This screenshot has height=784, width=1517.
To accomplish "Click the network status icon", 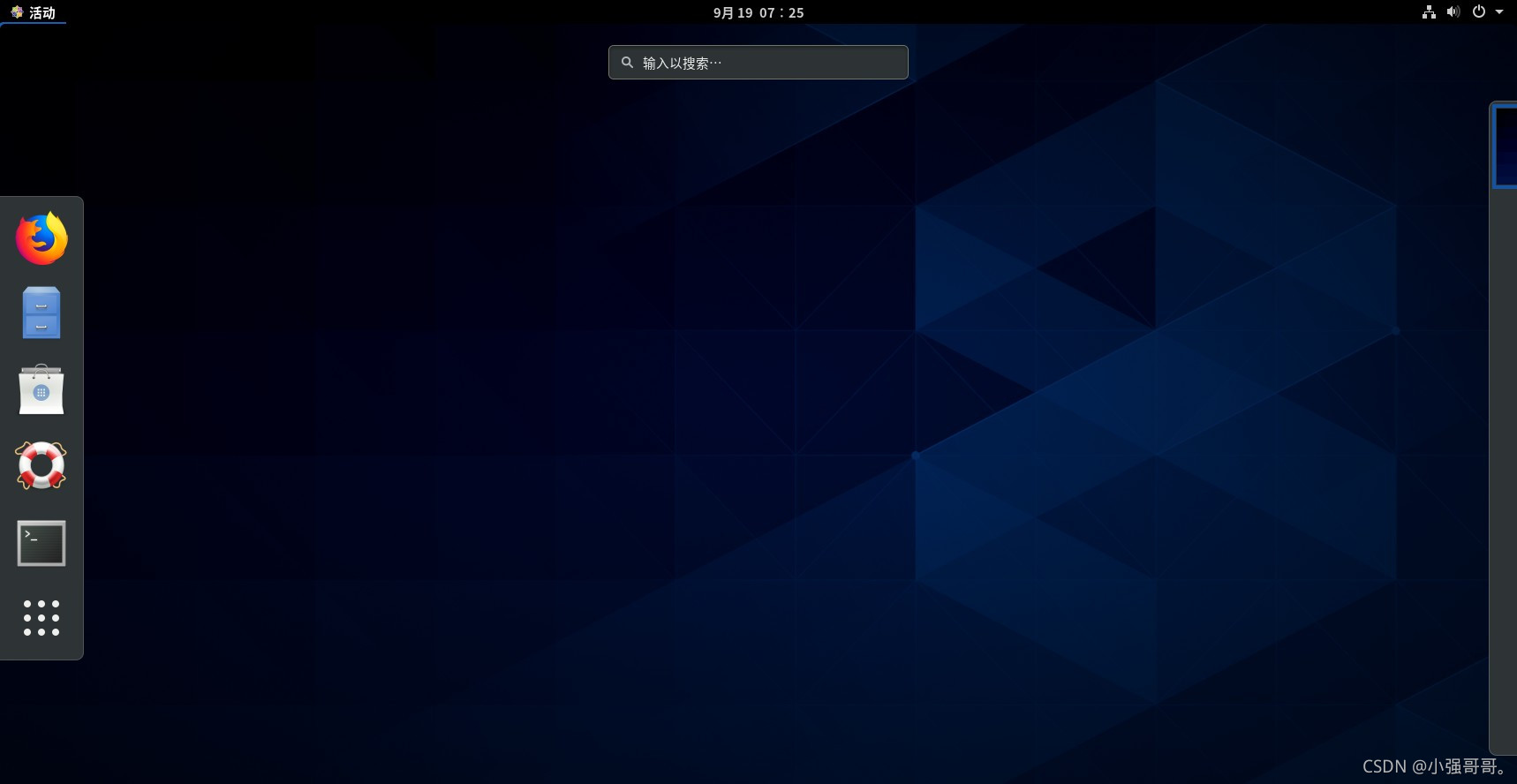I will [x=1429, y=11].
